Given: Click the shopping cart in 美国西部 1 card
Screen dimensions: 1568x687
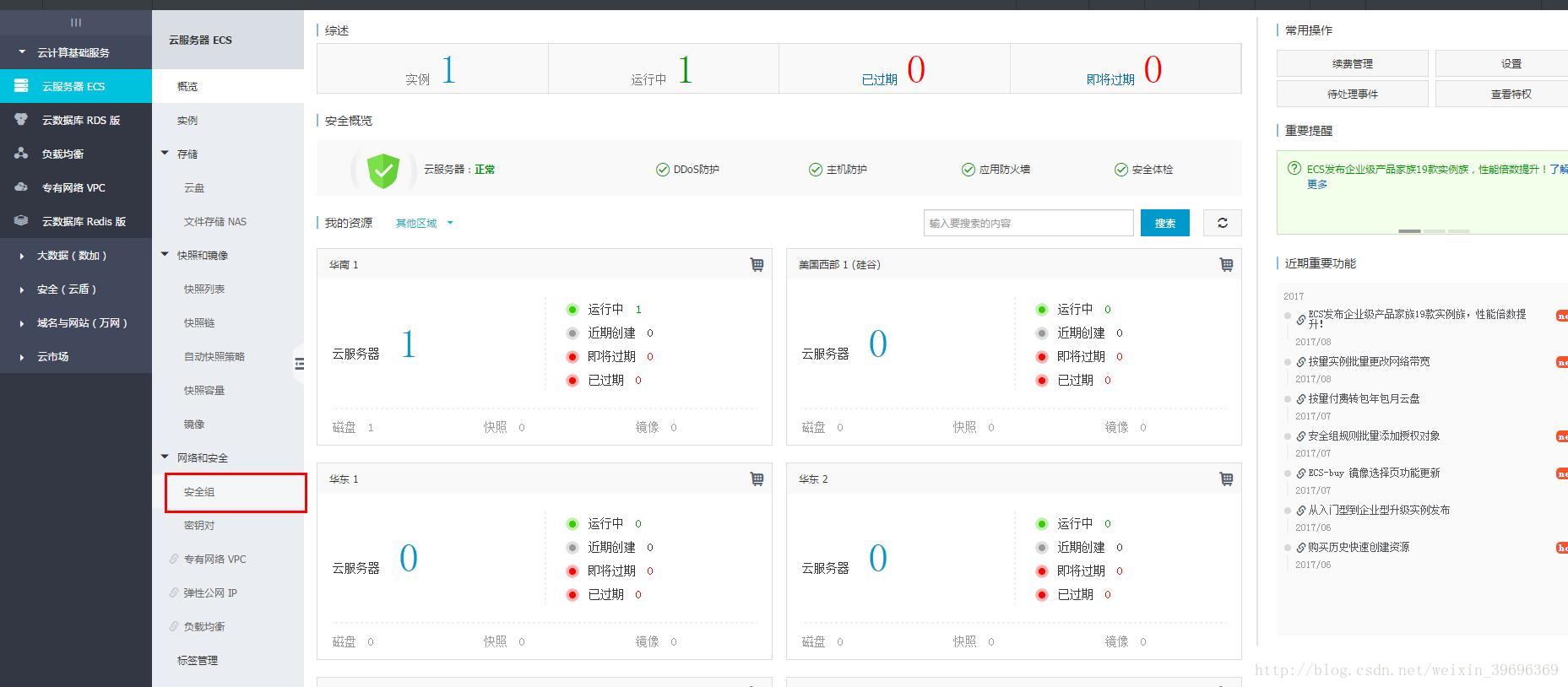Looking at the screenshot, I should pos(1226,265).
